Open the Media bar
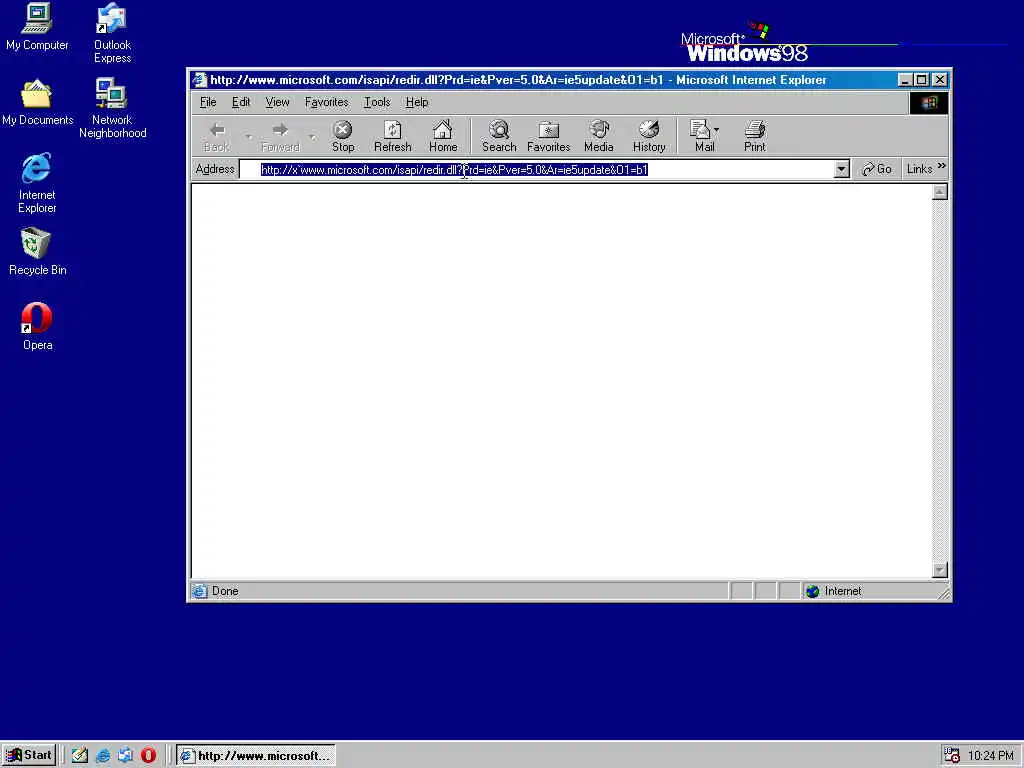 pyautogui.click(x=599, y=137)
